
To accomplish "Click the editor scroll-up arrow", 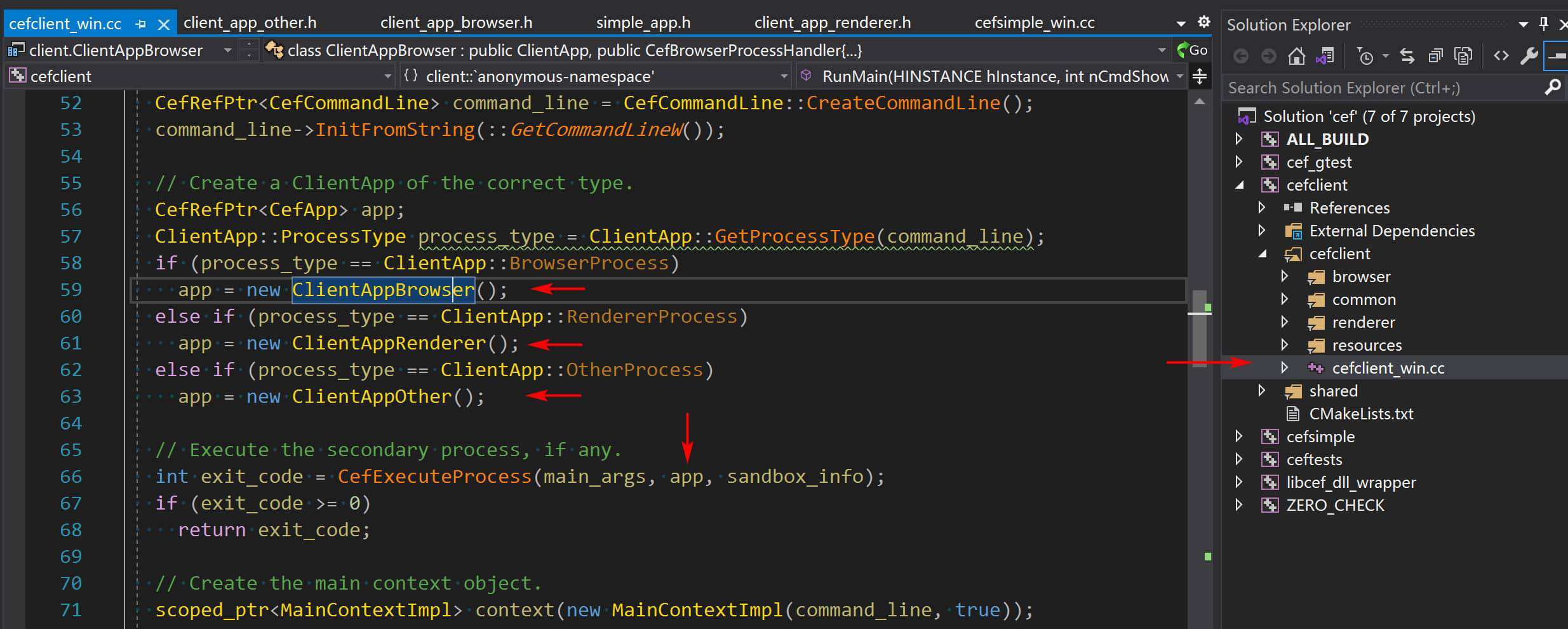I will click(x=1200, y=102).
